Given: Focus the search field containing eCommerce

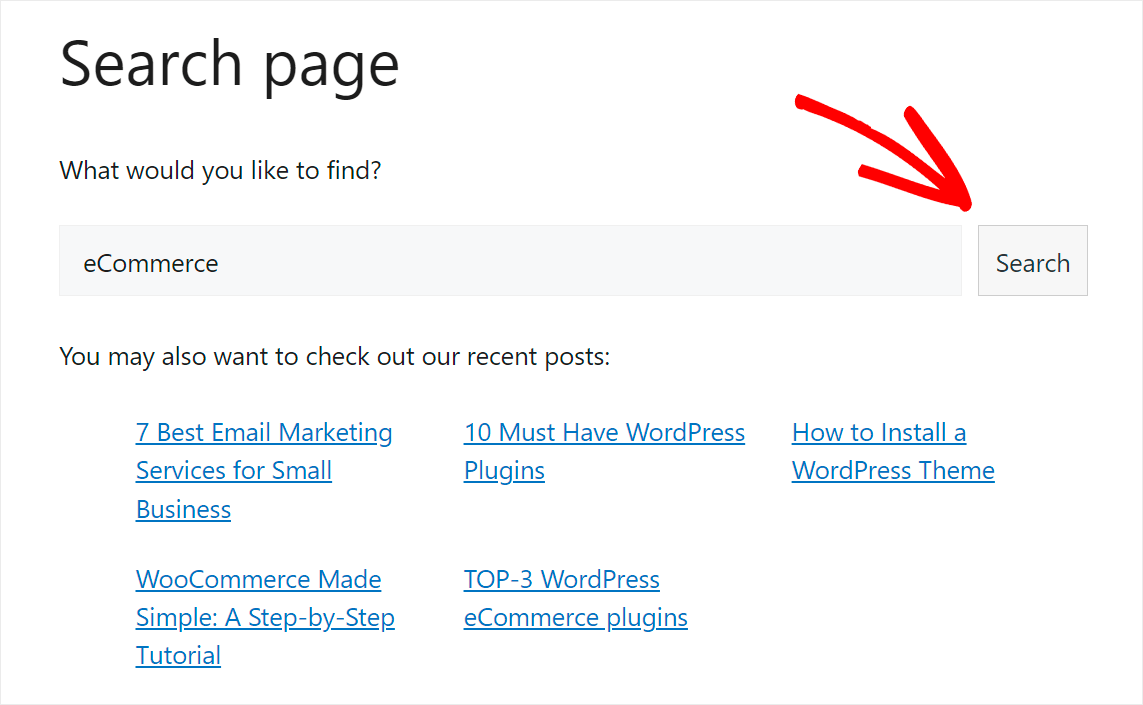Looking at the screenshot, I should pyautogui.click(x=510, y=260).
